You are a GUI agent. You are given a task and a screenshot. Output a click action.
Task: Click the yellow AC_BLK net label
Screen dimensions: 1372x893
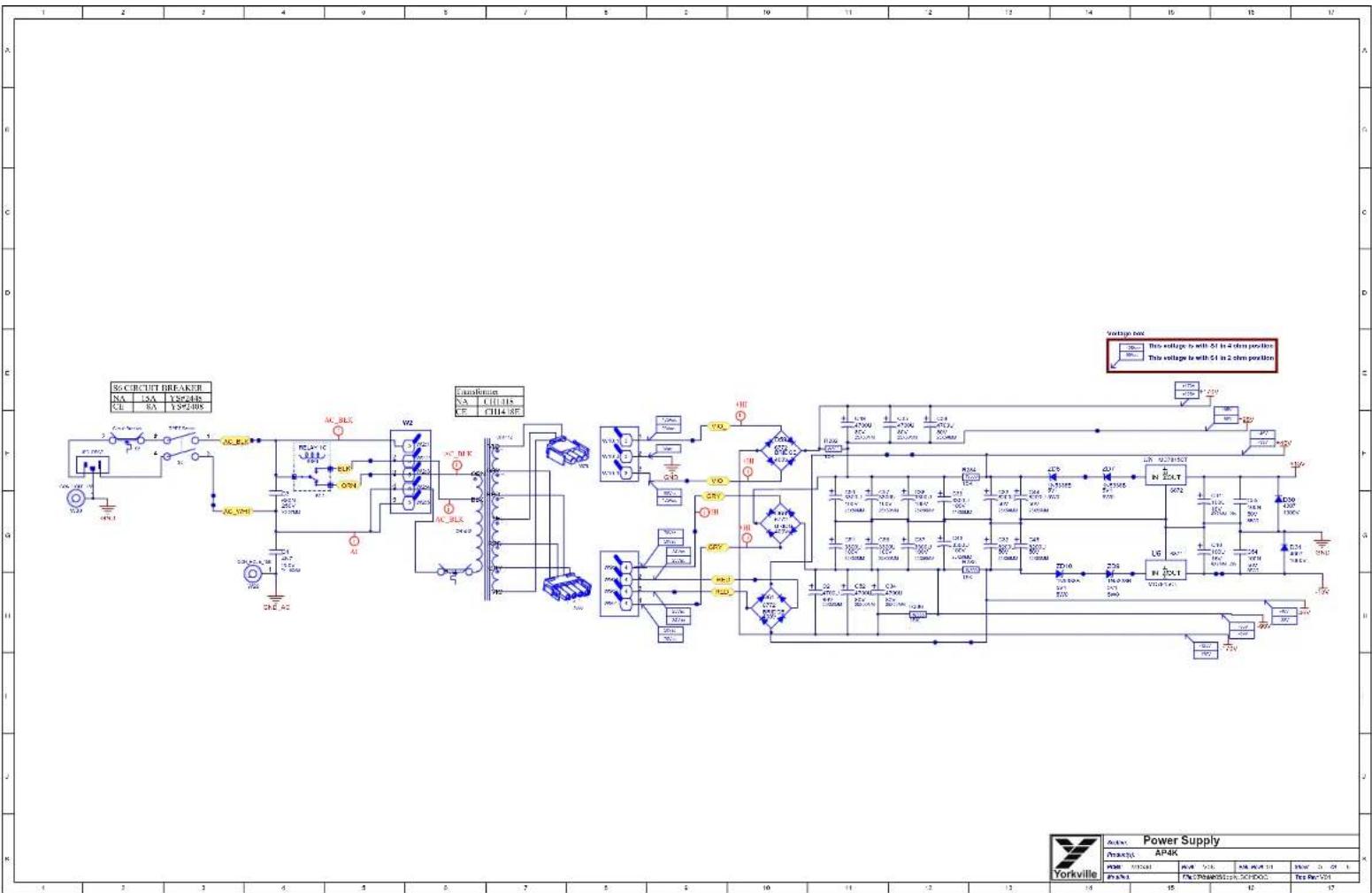pos(234,441)
